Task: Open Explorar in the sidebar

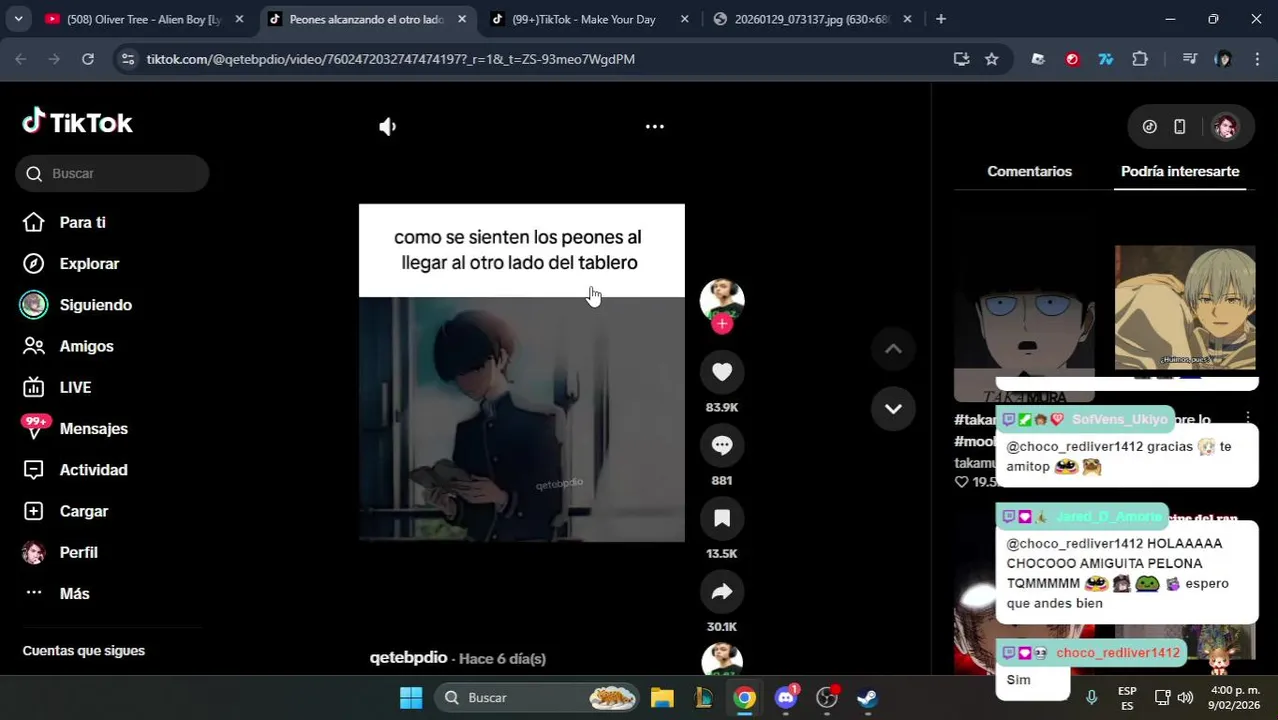Action: pyautogui.click(x=89, y=264)
